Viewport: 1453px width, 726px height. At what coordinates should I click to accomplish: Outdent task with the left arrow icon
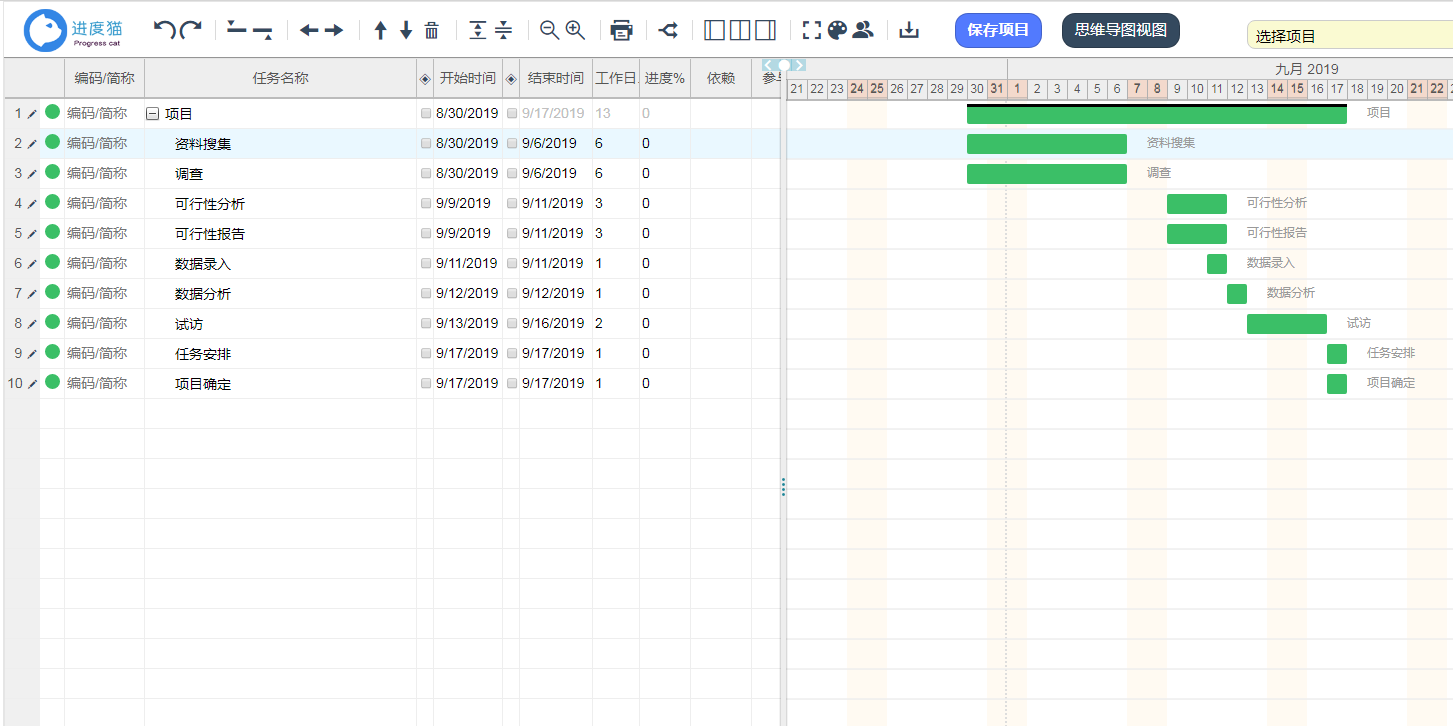[309, 31]
